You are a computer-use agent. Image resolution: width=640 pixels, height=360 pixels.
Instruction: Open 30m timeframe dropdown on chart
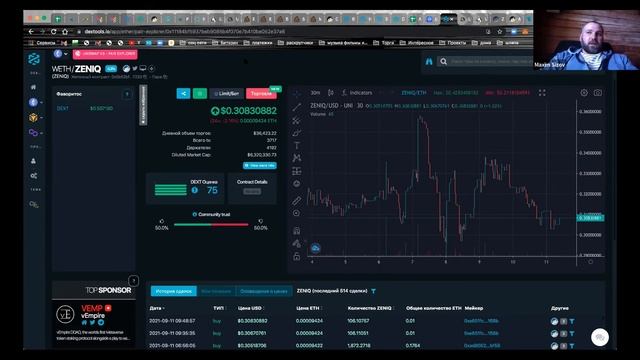(x=315, y=93)
